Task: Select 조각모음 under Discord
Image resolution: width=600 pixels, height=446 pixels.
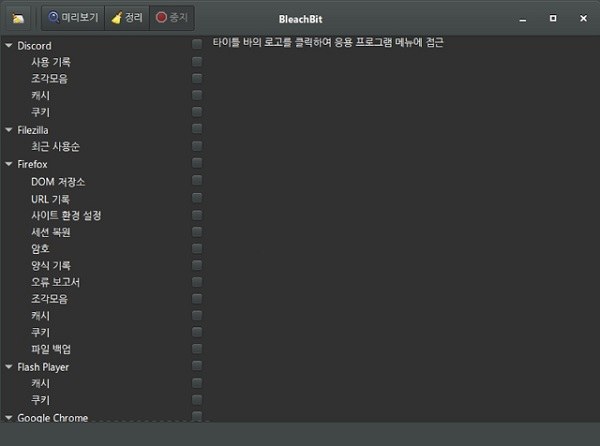Action: click(49, 79)
